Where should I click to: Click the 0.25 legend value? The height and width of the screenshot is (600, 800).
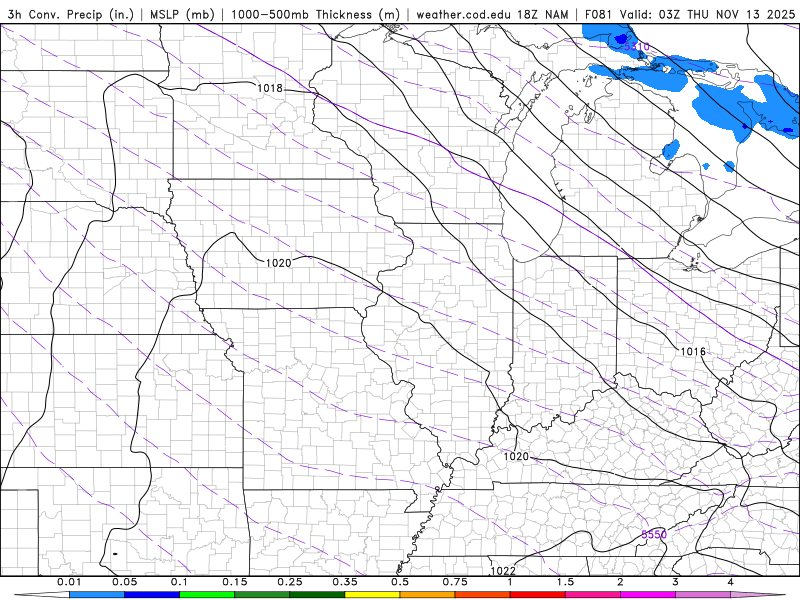click(290, 582)
